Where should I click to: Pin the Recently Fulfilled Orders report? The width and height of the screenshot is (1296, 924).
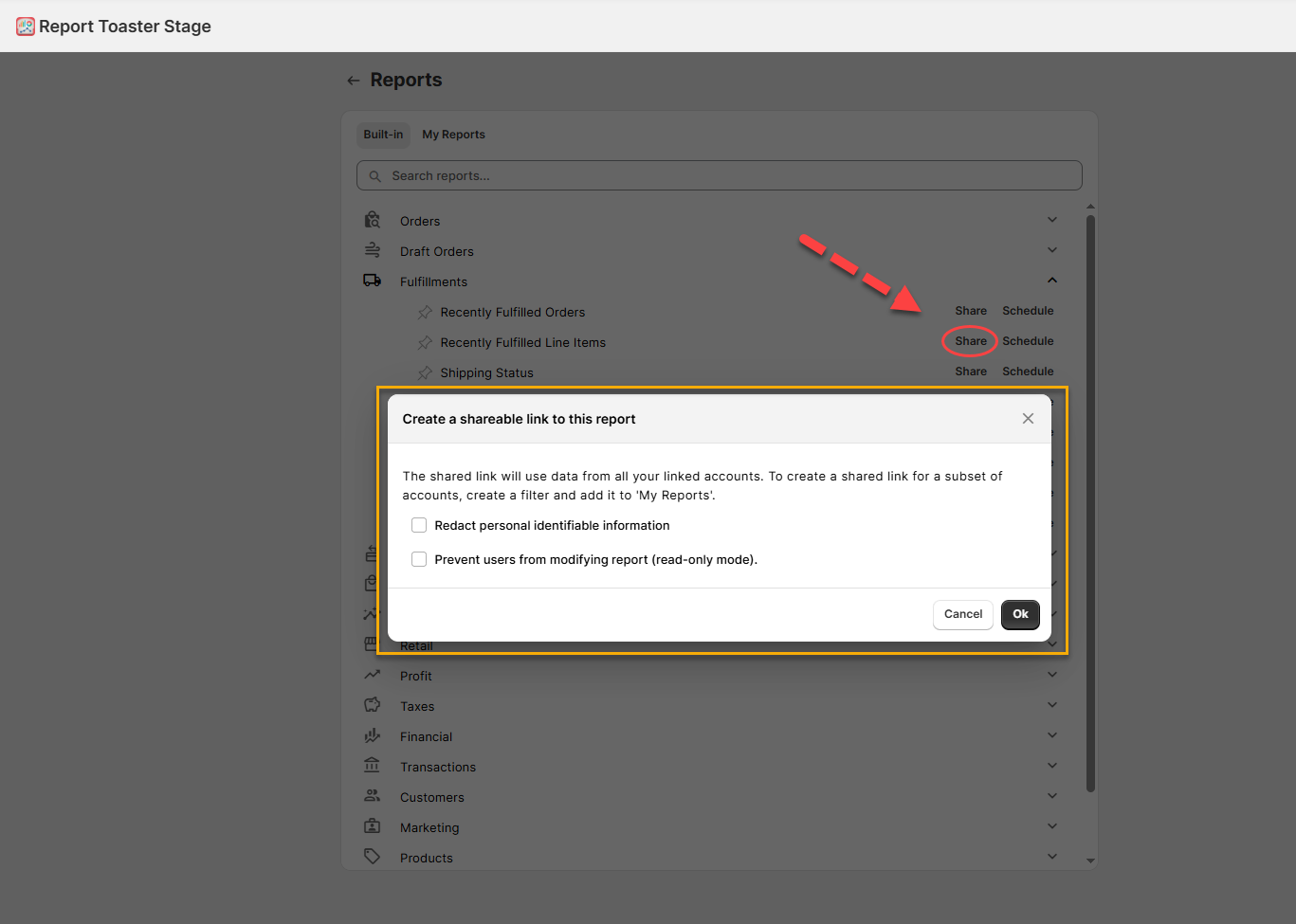425,313
